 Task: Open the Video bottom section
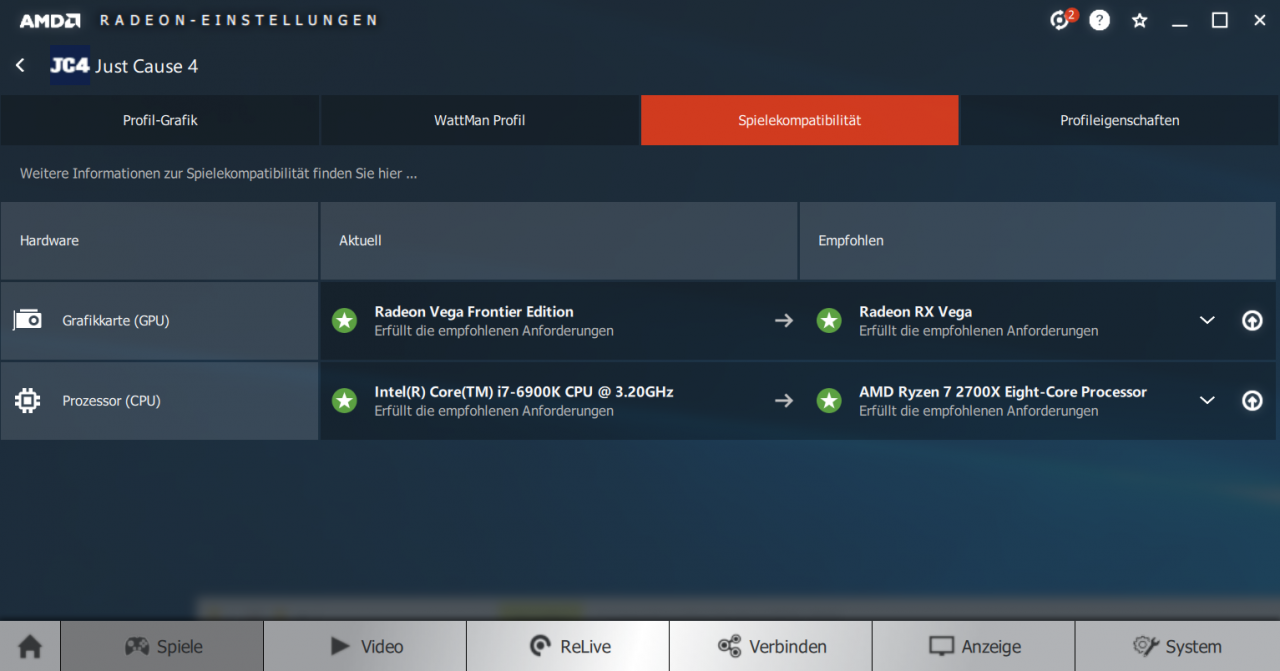365,646
